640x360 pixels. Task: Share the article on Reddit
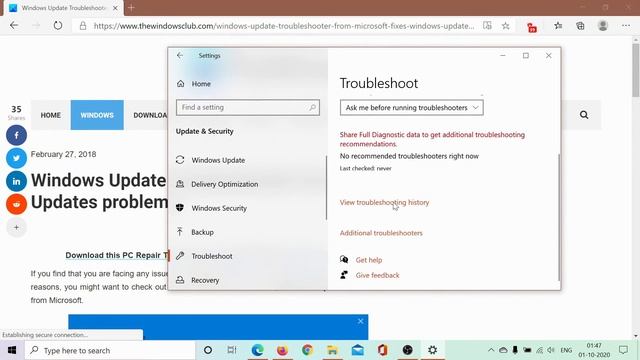pos(16,204)
